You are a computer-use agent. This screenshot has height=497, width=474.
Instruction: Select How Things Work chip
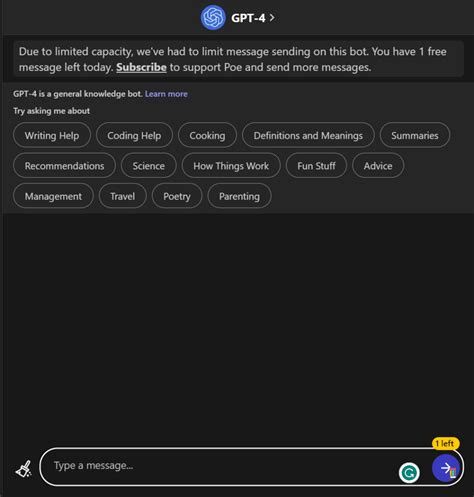231,166
